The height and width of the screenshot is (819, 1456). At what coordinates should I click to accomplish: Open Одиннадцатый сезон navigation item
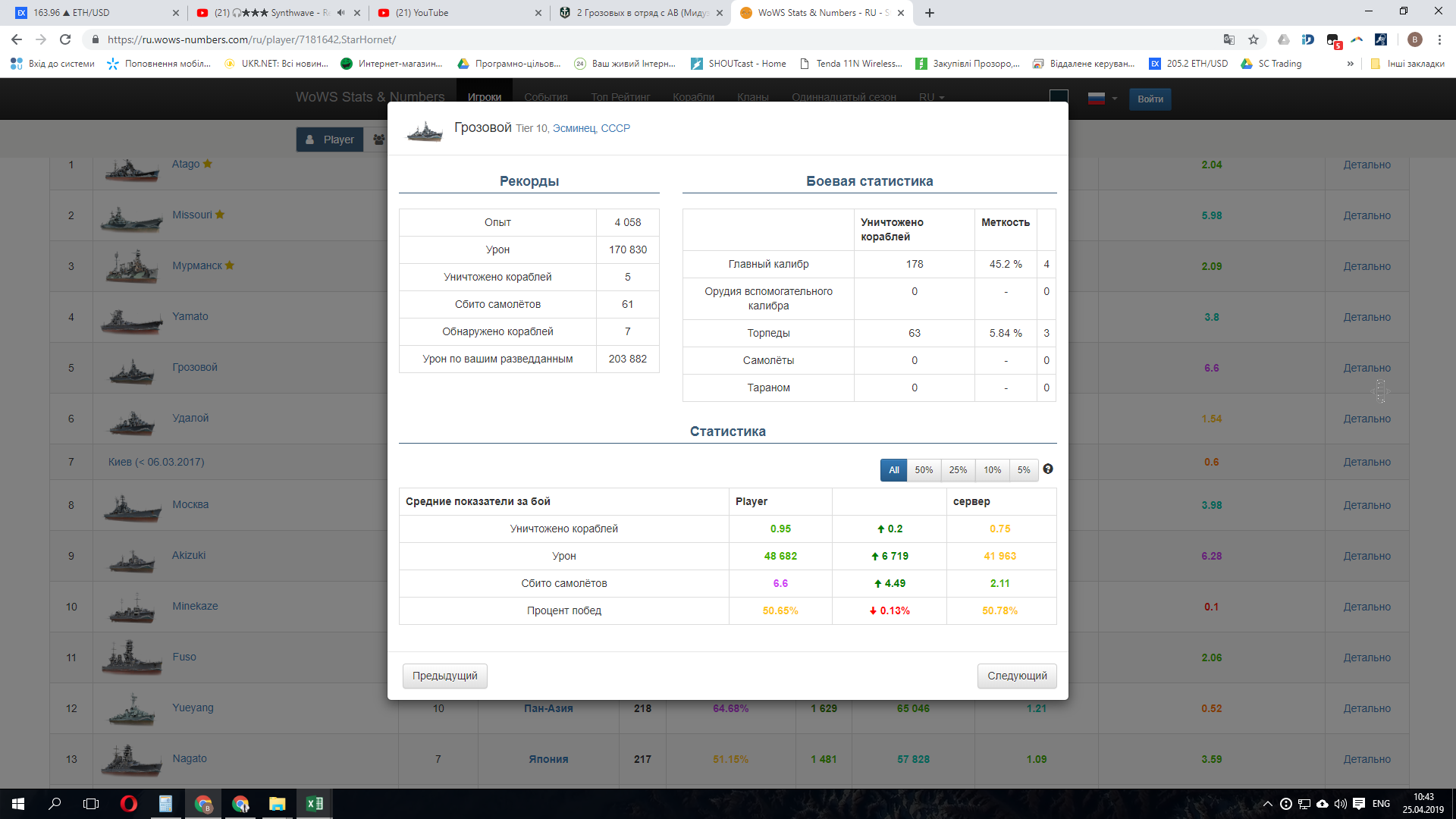(844, 97)
